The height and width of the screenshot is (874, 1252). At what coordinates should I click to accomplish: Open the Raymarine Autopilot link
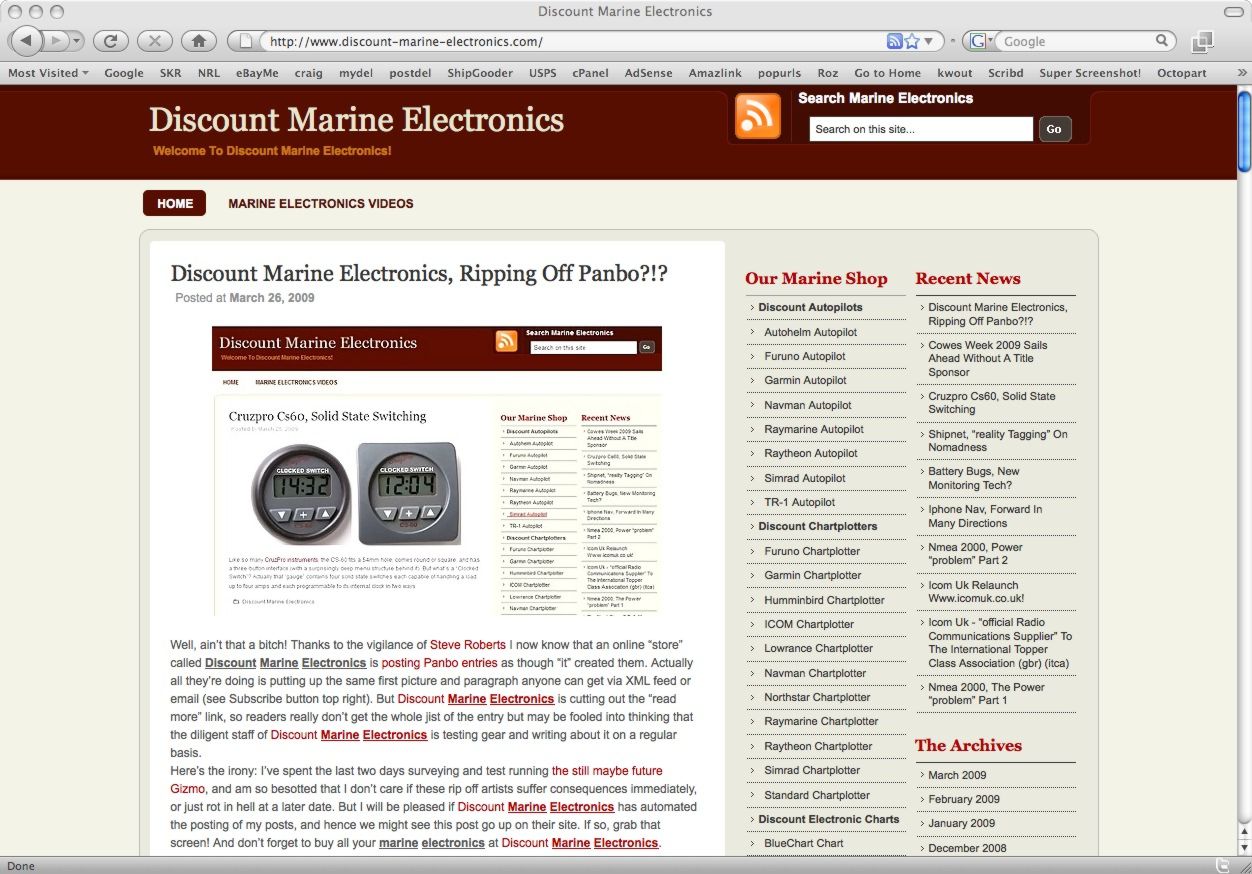pos(814,429)
